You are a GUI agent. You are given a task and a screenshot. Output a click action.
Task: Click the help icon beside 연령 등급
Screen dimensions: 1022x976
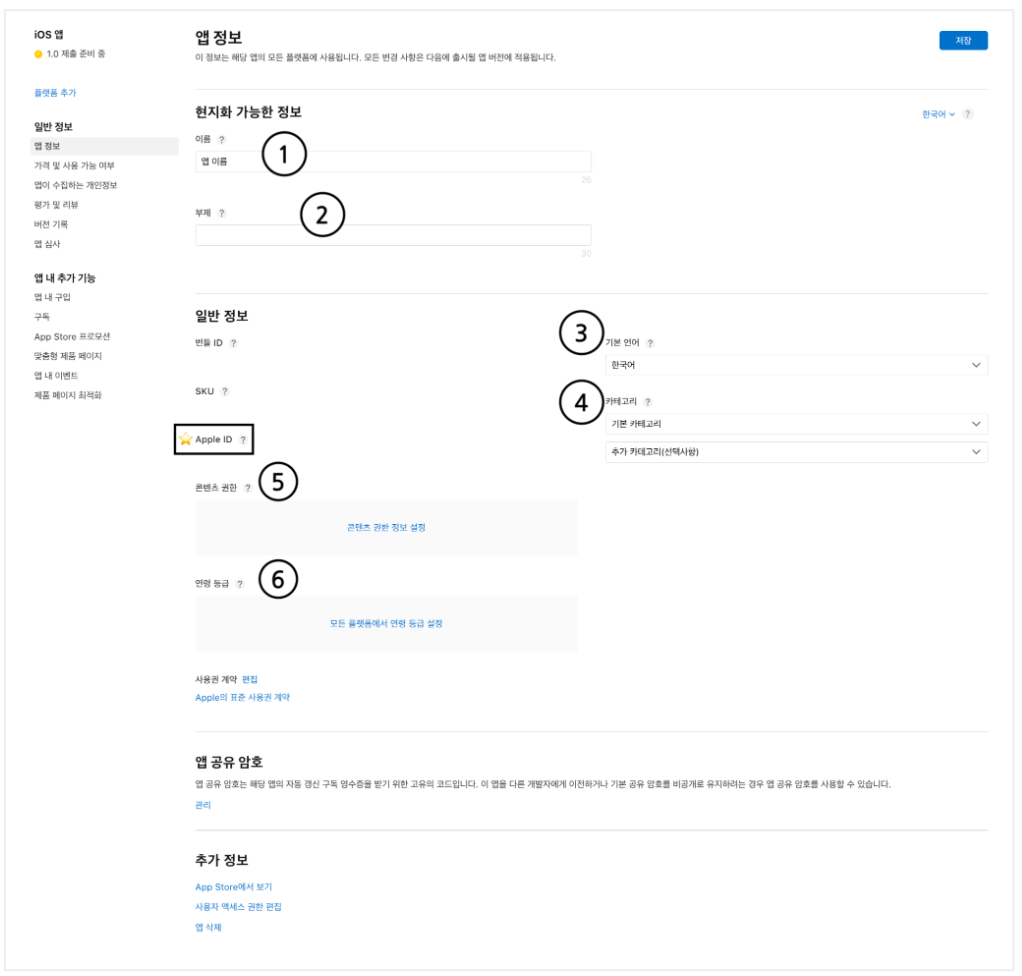(x=240, y=584)
